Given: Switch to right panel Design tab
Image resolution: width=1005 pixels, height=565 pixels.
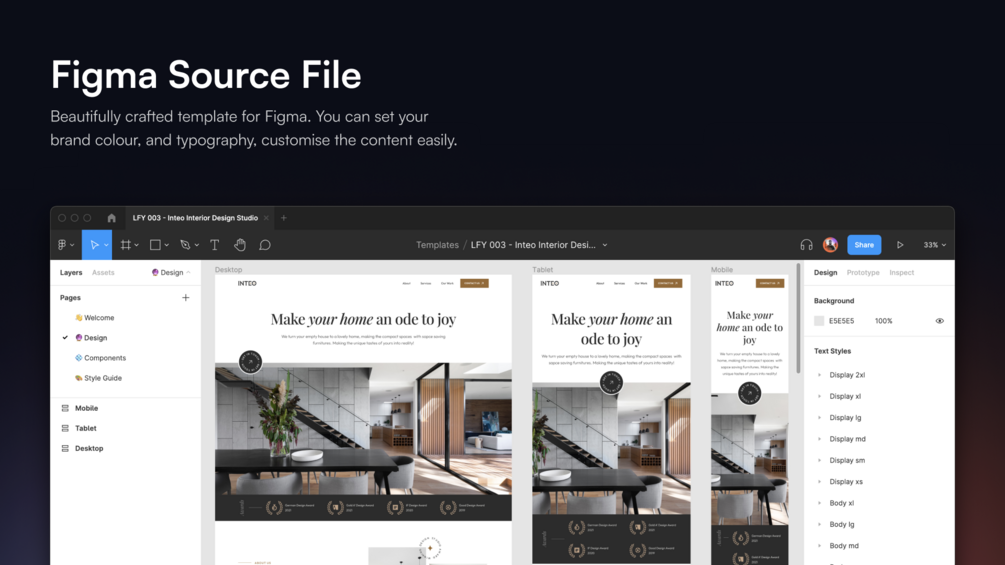Looking at the screenshot, I should pos(826,272).
